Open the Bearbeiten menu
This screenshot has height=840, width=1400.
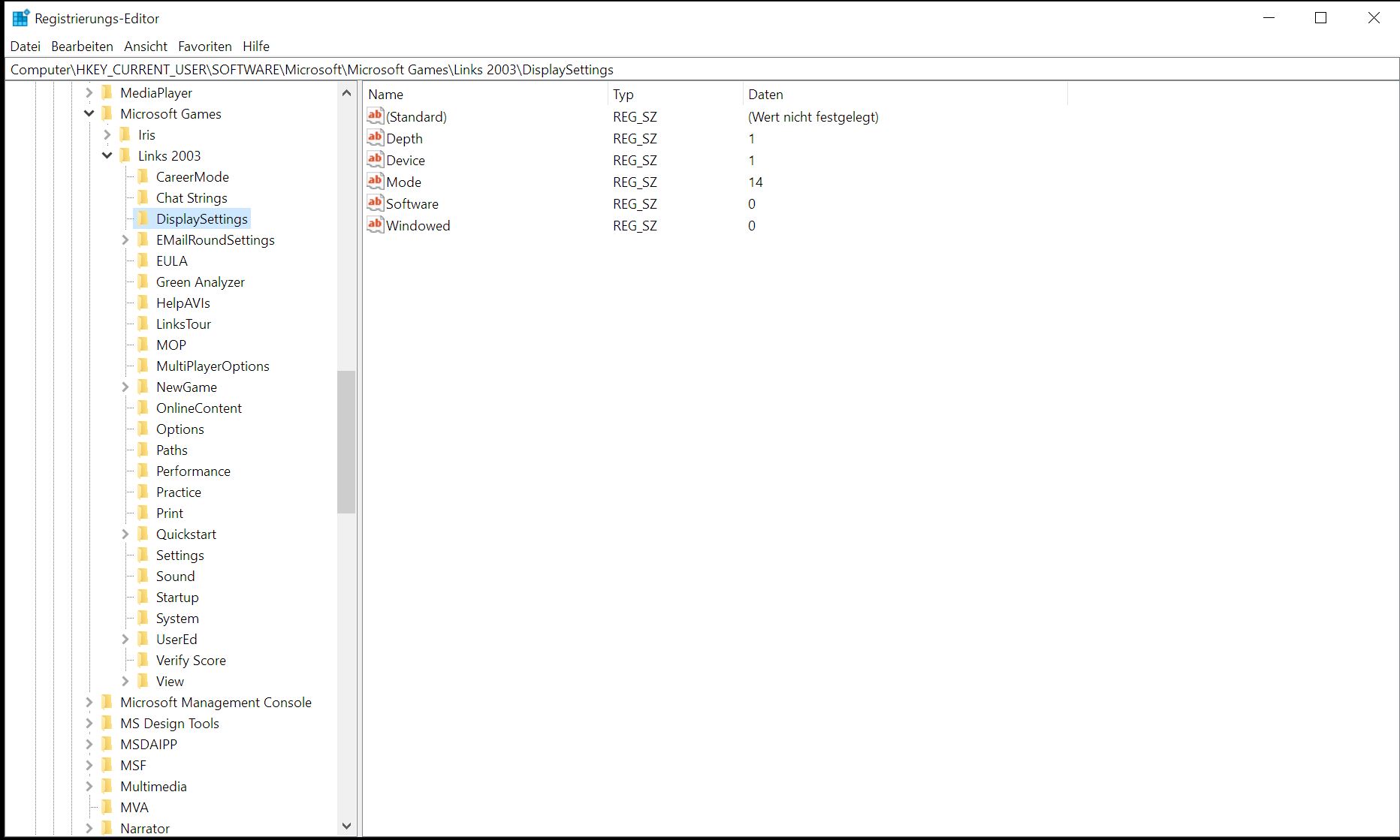[x=82, y=46]
